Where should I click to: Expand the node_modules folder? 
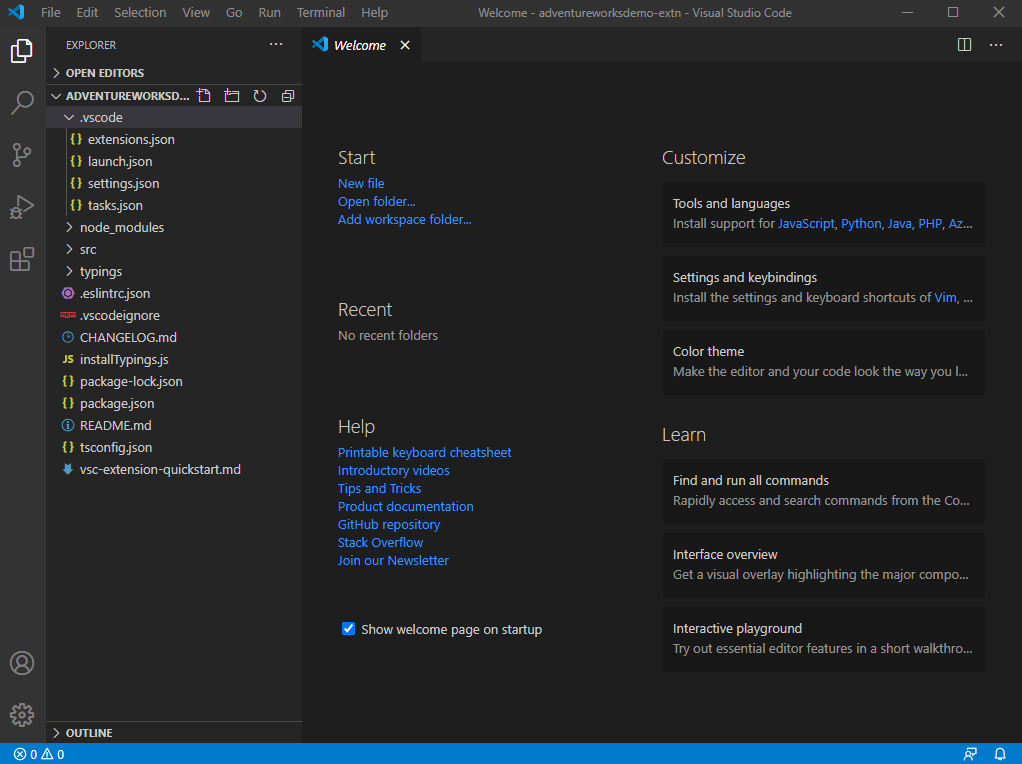[121, 227]
